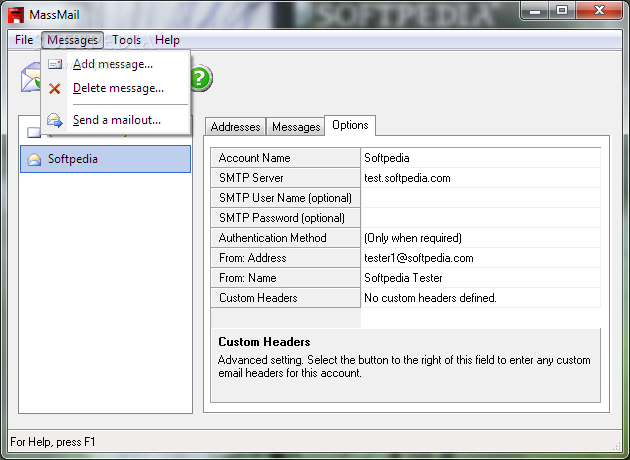This screenshot has height=460, width=630.
Task: Select the 'Custom Headers' property row label
Action: point(285,298)
